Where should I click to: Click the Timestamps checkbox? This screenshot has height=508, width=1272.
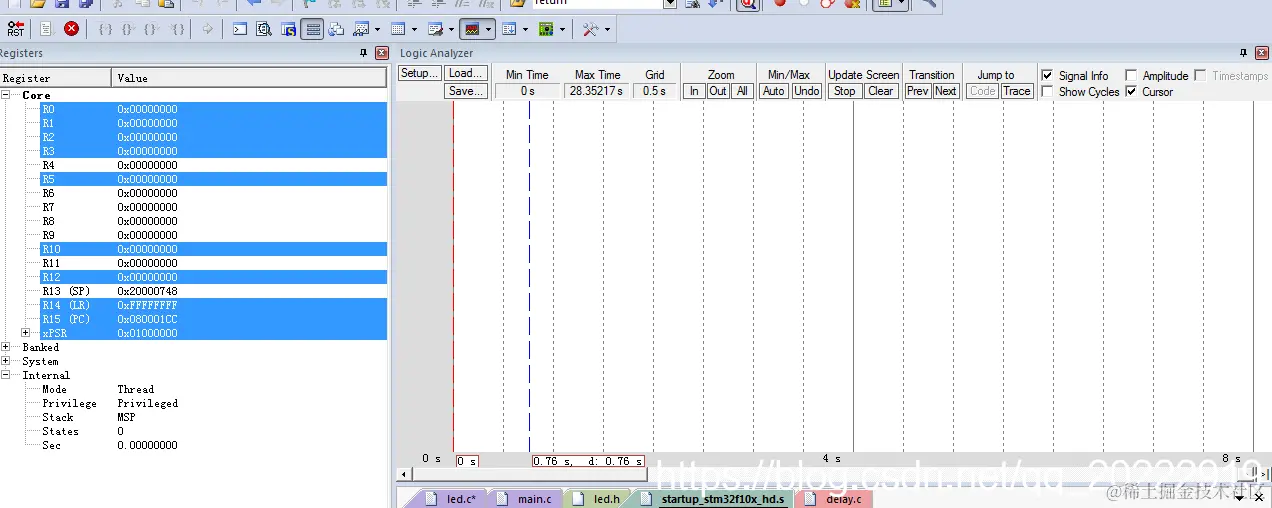(1200, 75)
